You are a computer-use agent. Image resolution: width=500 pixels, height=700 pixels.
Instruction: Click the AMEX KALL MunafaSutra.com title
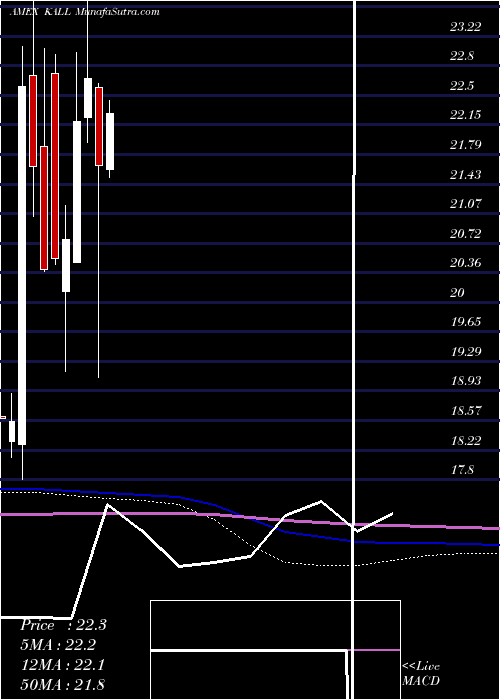coord(84,12)
